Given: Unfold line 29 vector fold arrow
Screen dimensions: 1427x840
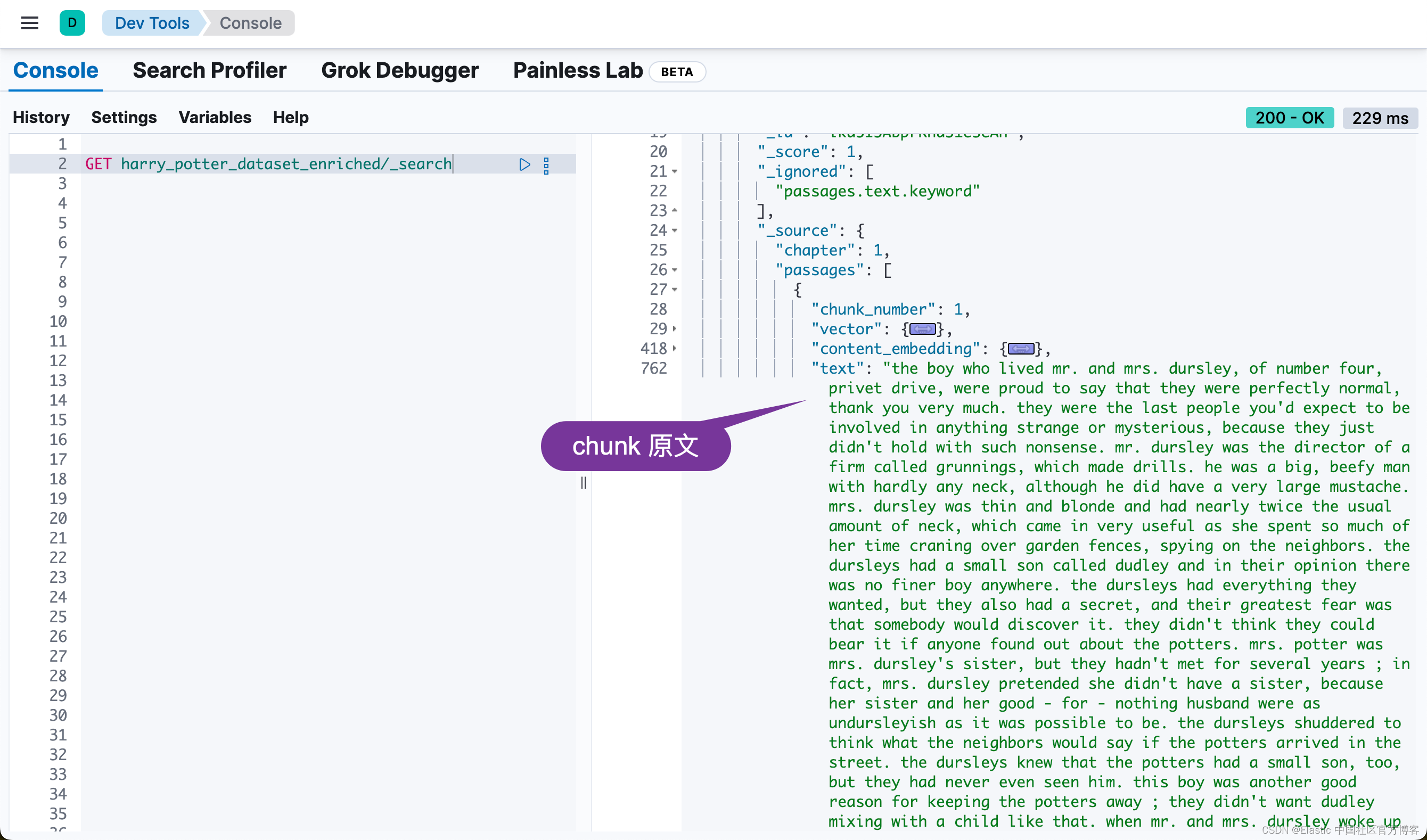Looking at the screenshot, I should 675,329.
